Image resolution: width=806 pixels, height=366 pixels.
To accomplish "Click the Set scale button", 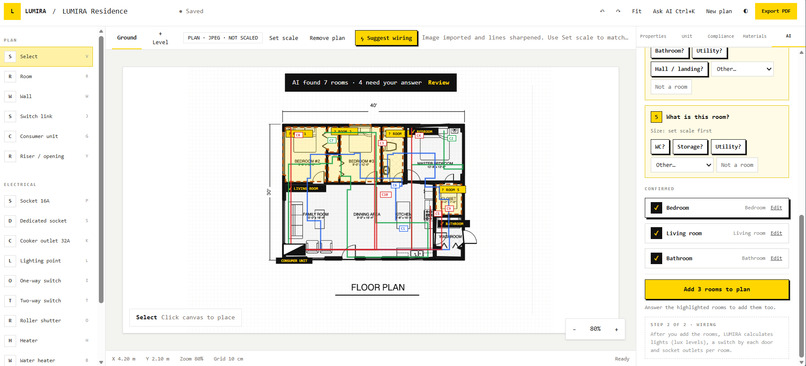I will tap(284, 38).
